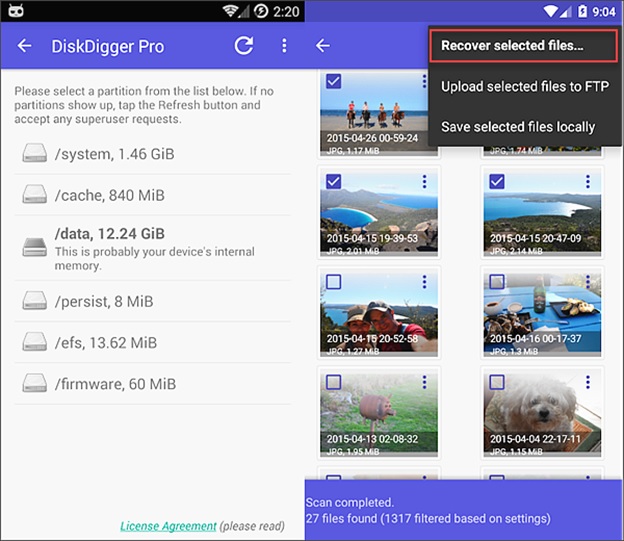Viewport: 624px width, 541px height.
Task: Check photo 2015-04-15 20-52-58
Action: 333,282
